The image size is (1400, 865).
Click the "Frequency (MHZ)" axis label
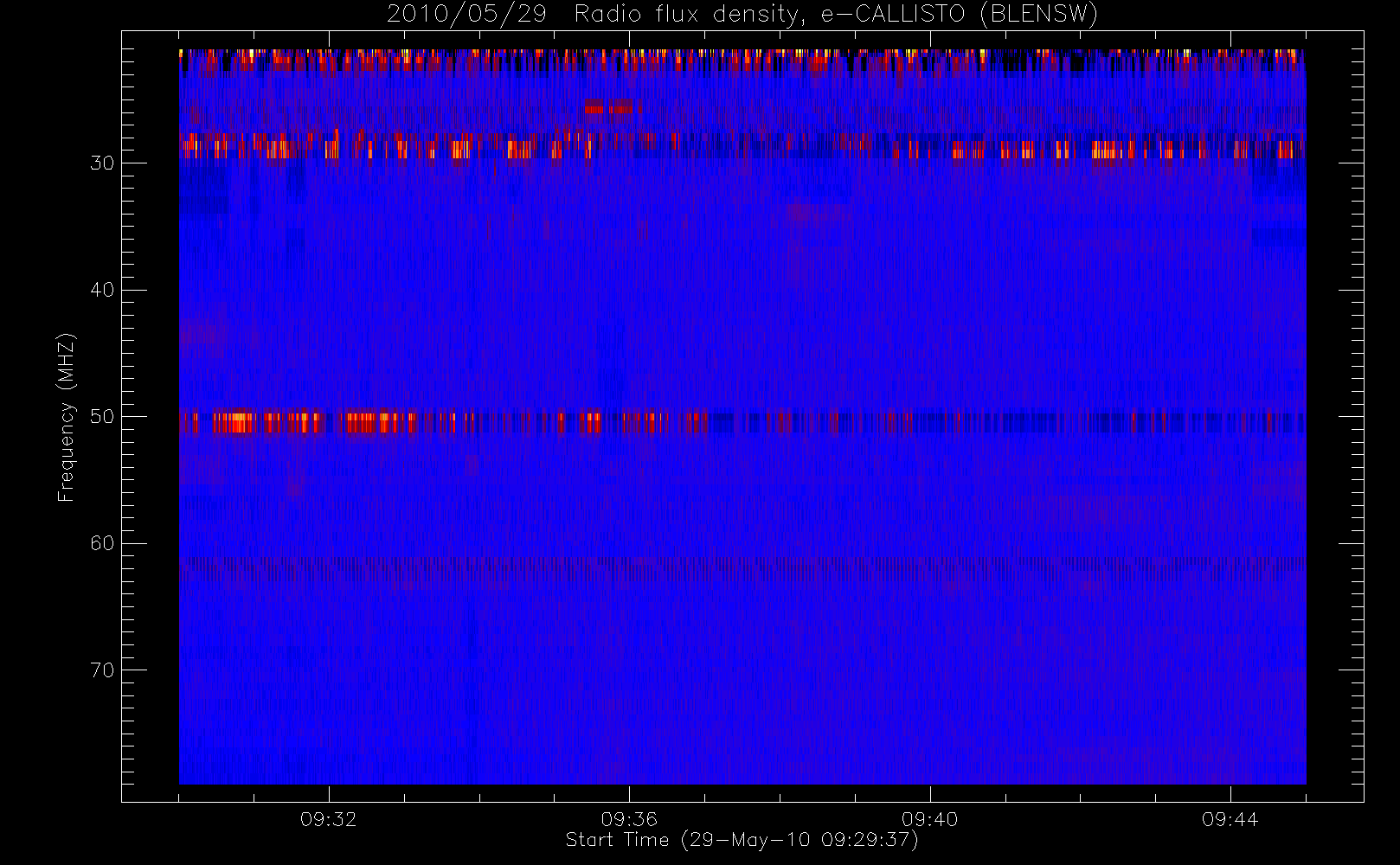[67, 417]
